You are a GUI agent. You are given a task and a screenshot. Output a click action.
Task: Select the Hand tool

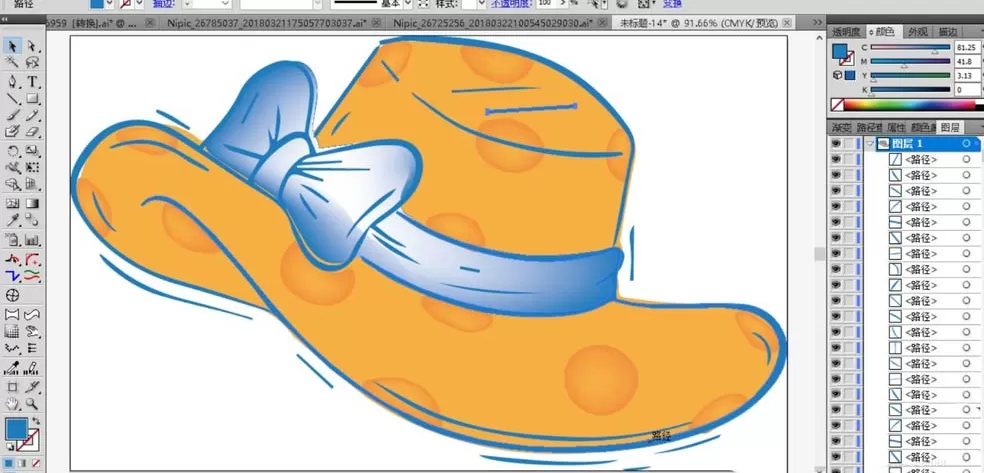click(13, 404)
